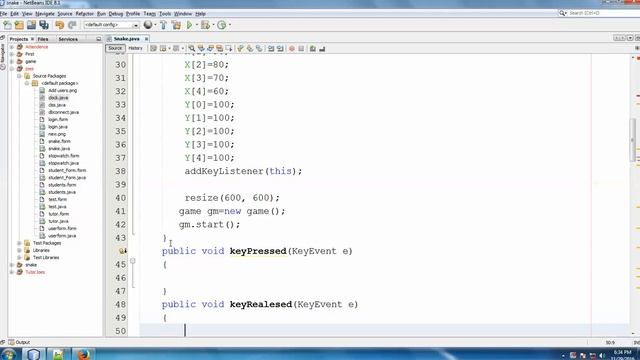Viewport: 640px width, 360px height.
Task: Open the Debug Project dropdown arrow
Action: click(x=213, y=25)
